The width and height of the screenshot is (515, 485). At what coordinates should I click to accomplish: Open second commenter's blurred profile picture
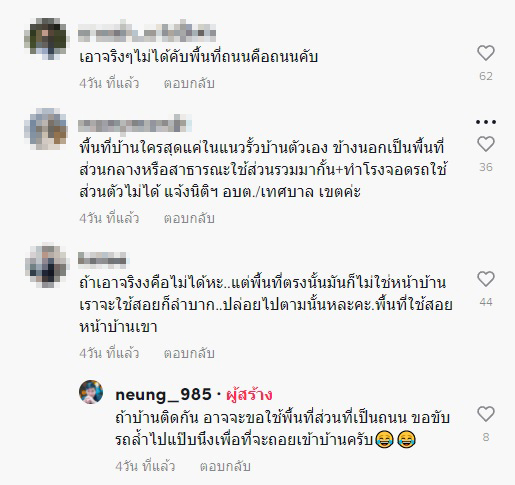tap(46, 129)
